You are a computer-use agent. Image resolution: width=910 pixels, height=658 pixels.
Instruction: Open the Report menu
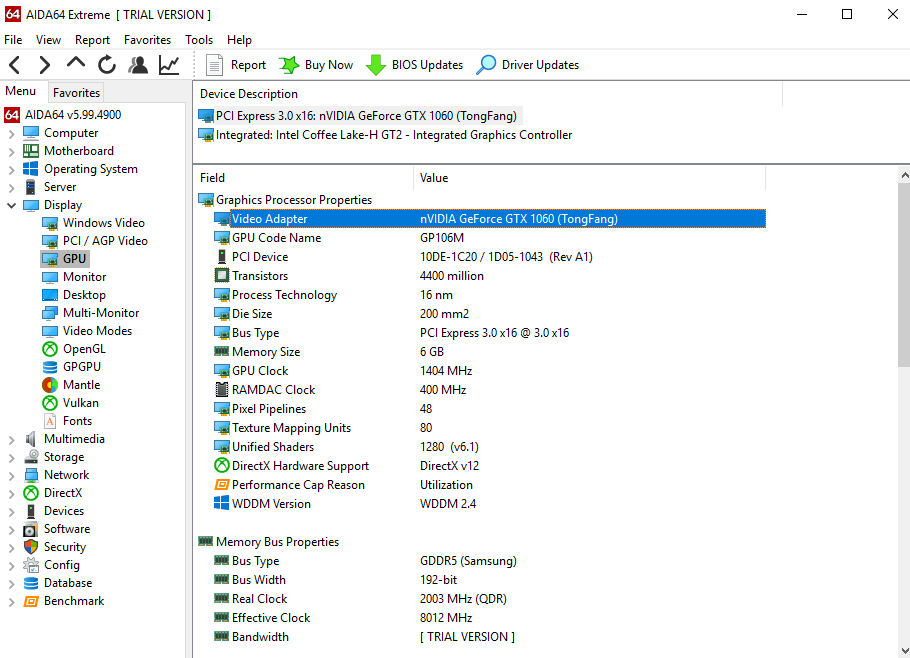point(92,39)
